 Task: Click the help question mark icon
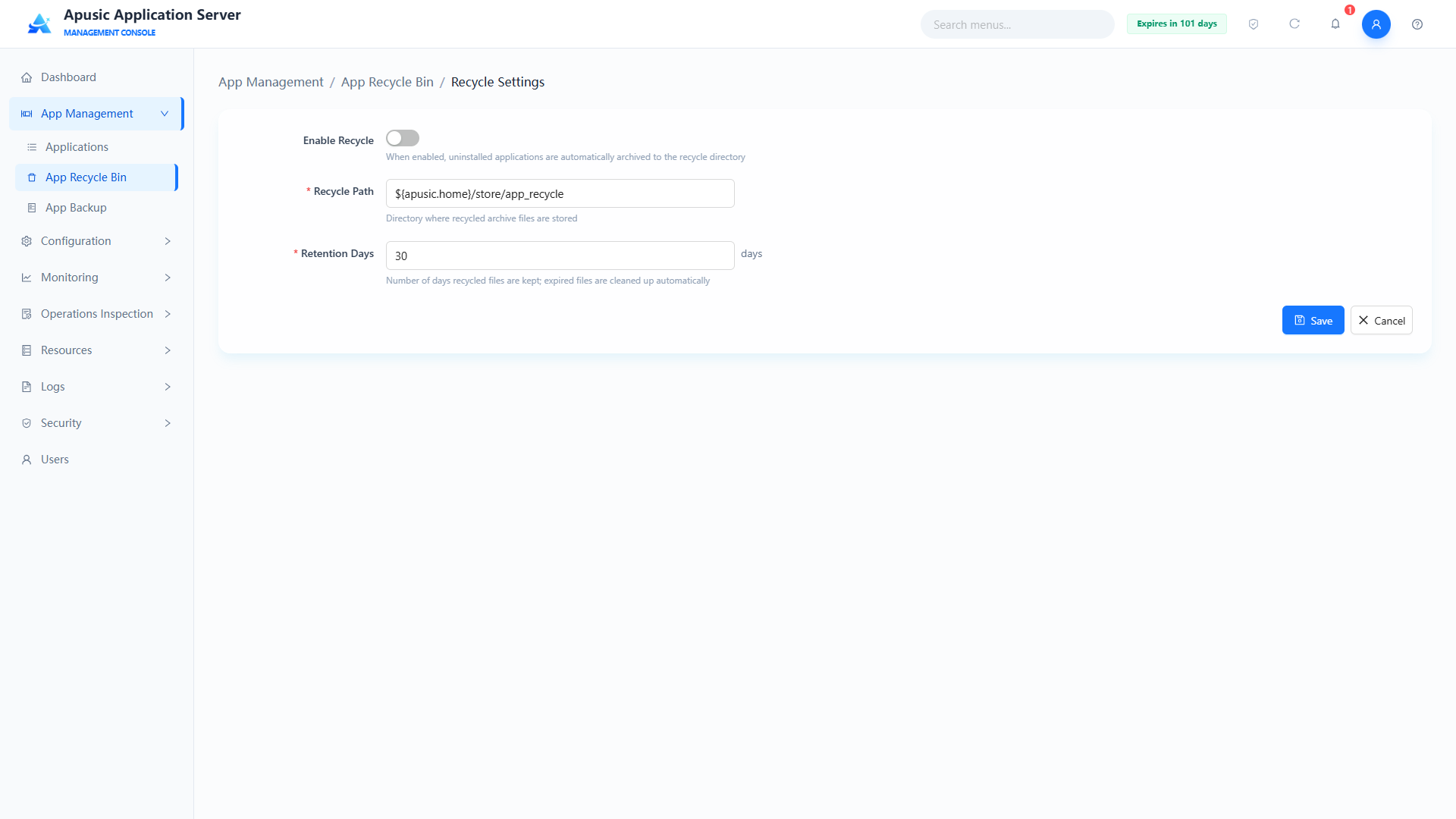(1417, 24)
